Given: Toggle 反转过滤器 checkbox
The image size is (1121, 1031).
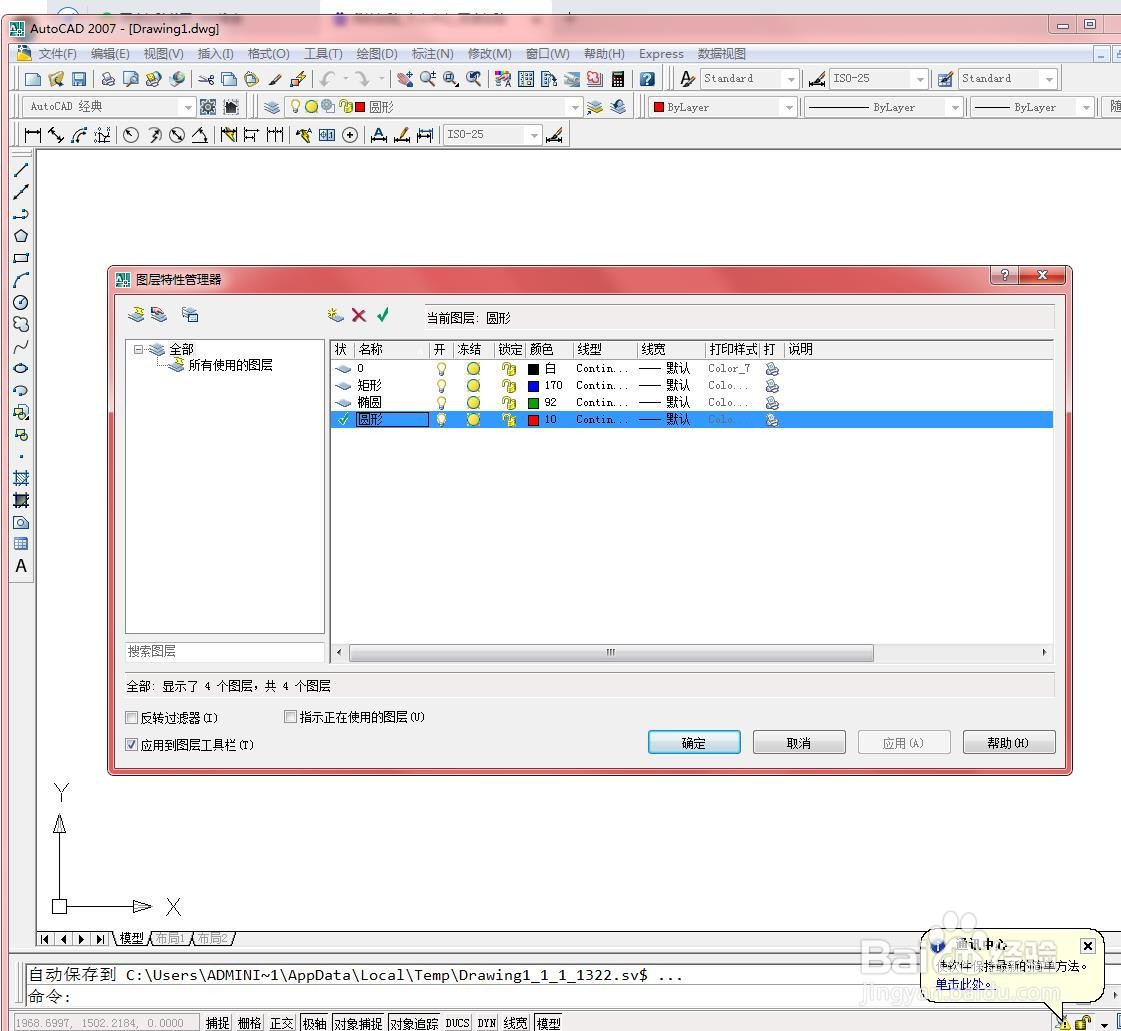Looking at the screenshot, I should click(132, 717).
